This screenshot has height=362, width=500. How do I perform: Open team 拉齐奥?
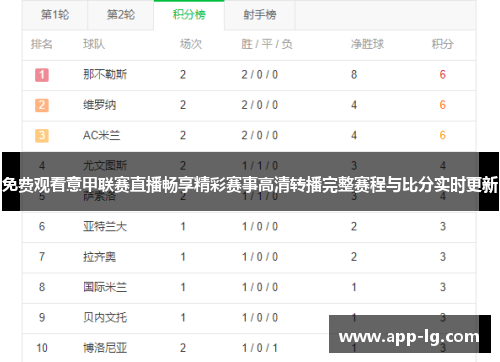[99, 257]
